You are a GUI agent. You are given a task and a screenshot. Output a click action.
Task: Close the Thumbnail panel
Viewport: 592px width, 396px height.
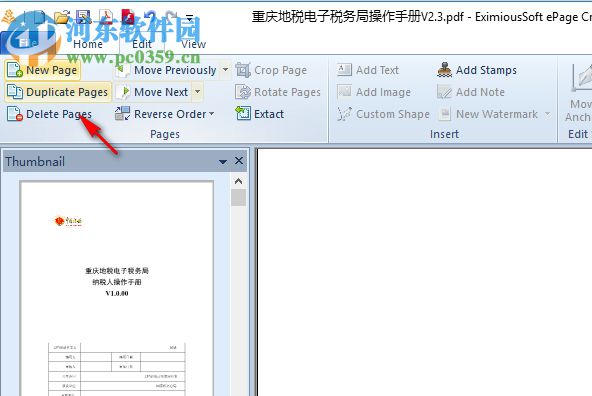[x=239, y=161]
